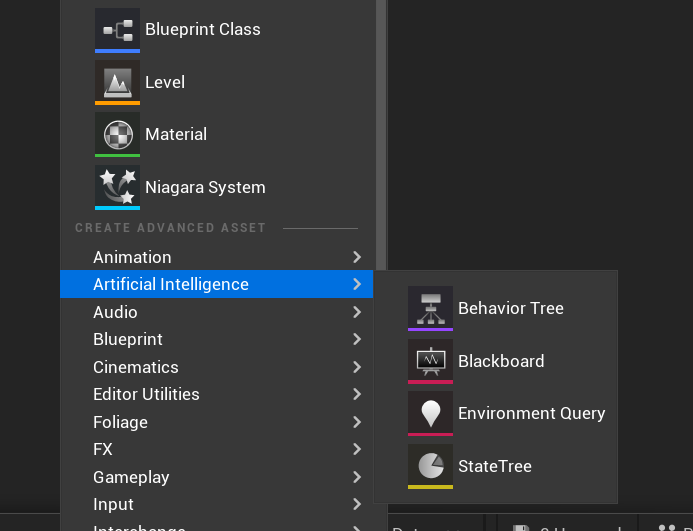Image resolution: width=693 pixels, height=531 pixels.
Task: Expand the Editor Utilities chevron arrow
Action: (x=357, y=394)
